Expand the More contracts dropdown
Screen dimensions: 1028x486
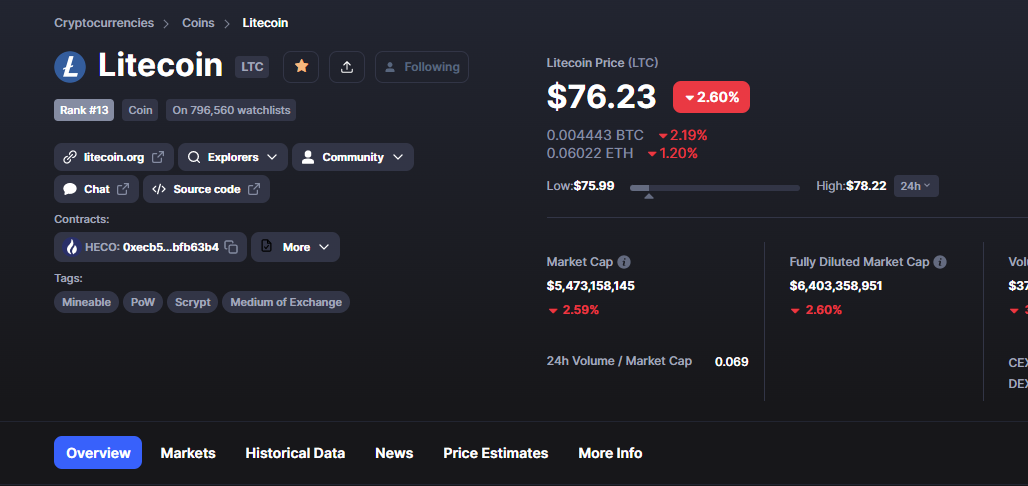pyautogui.click(x=296, y=247)
